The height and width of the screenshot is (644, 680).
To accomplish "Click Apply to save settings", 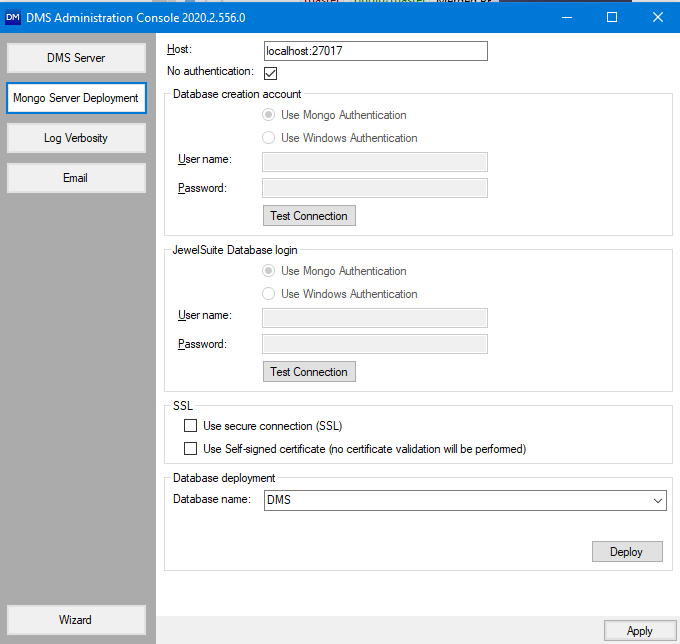I will [x=639, y=631].
